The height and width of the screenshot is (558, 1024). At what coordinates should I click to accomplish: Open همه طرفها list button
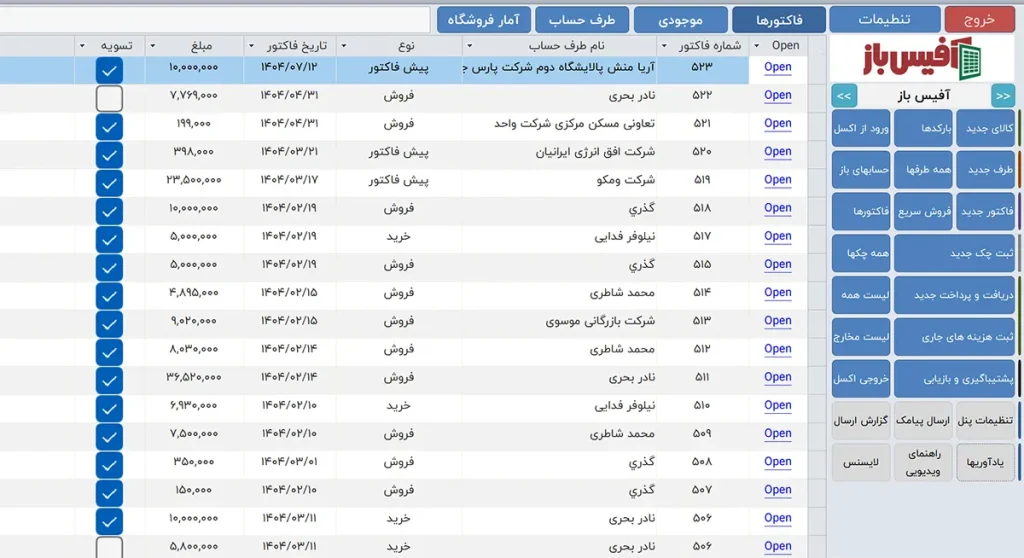[923, 170]
